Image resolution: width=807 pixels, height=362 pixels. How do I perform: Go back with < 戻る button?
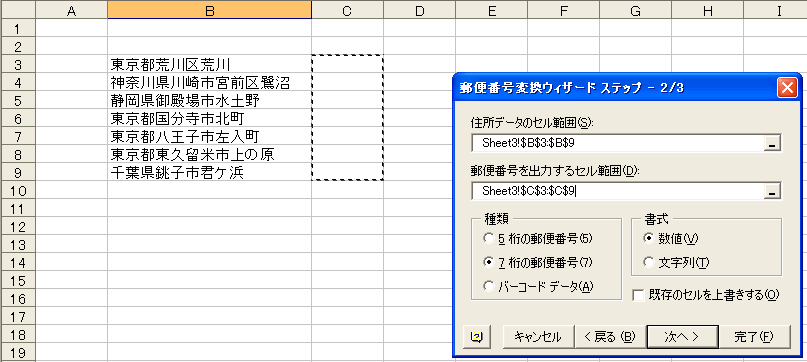coord(610,337)
